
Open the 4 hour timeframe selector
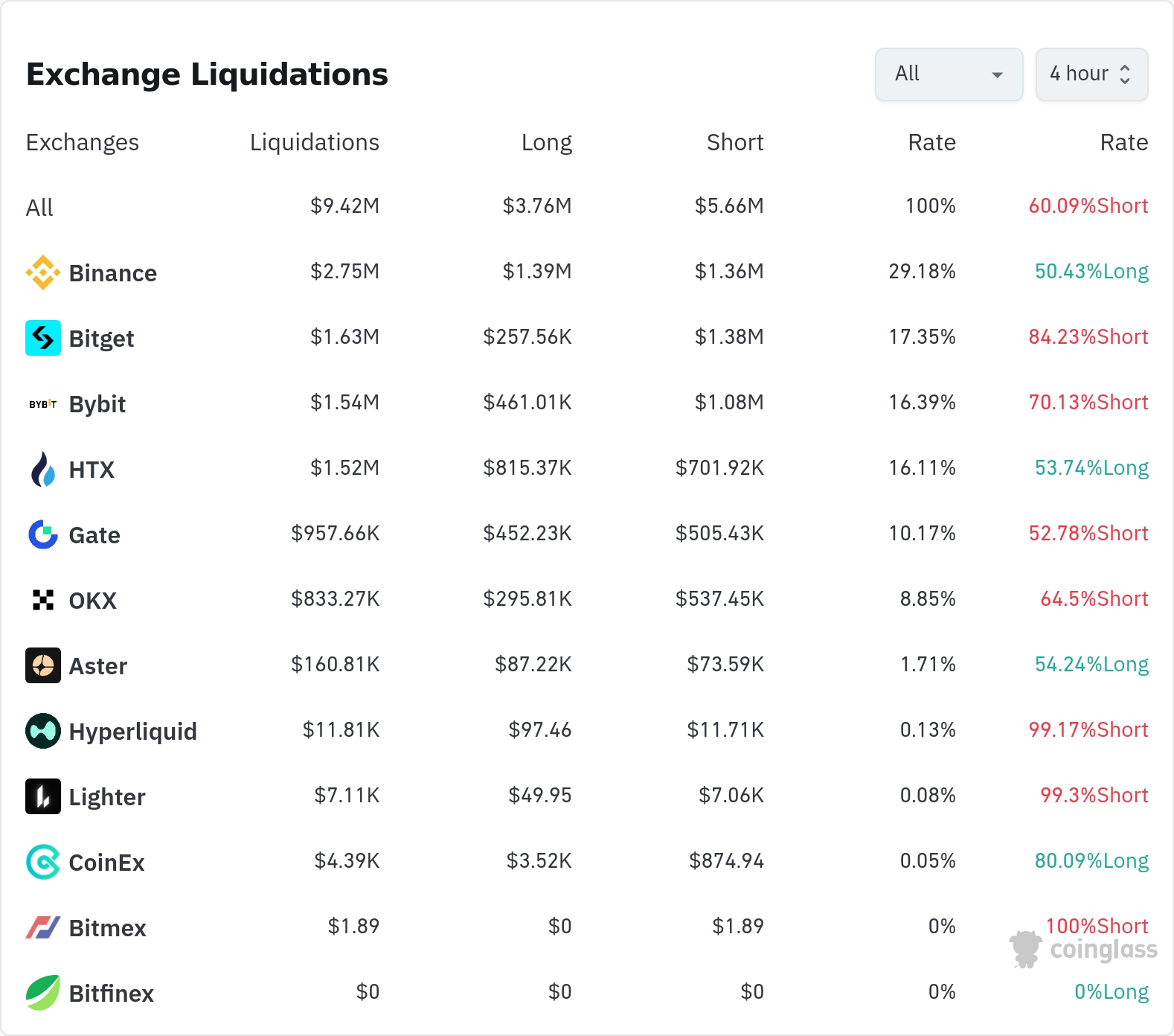1091,74
